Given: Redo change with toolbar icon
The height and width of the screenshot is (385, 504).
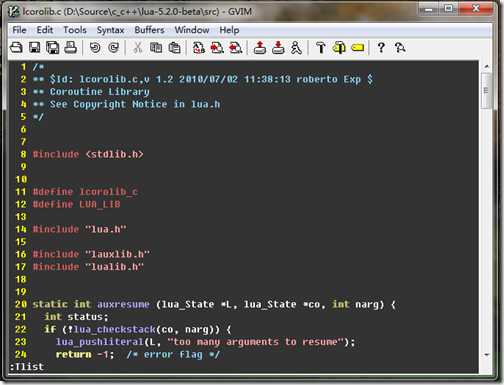Looking at the screenshot, I should point(113,48).
